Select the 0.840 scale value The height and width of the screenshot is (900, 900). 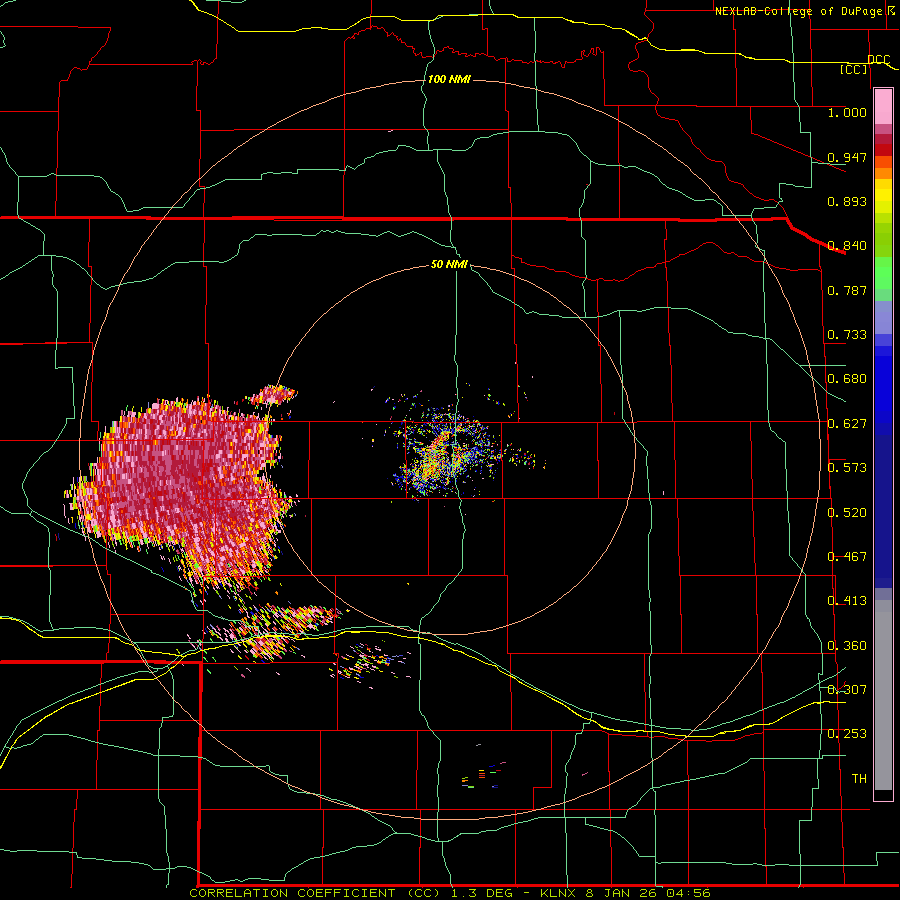847,246
